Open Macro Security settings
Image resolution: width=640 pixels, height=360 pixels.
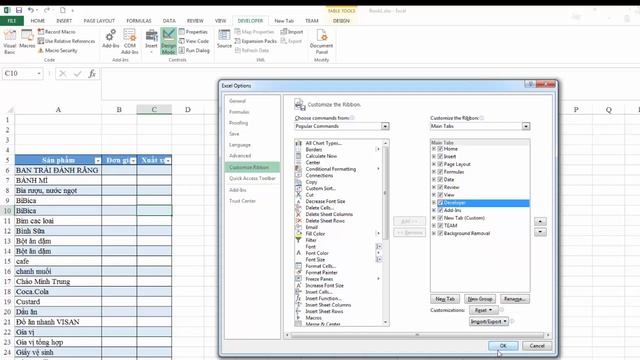[x=58, y=50]
